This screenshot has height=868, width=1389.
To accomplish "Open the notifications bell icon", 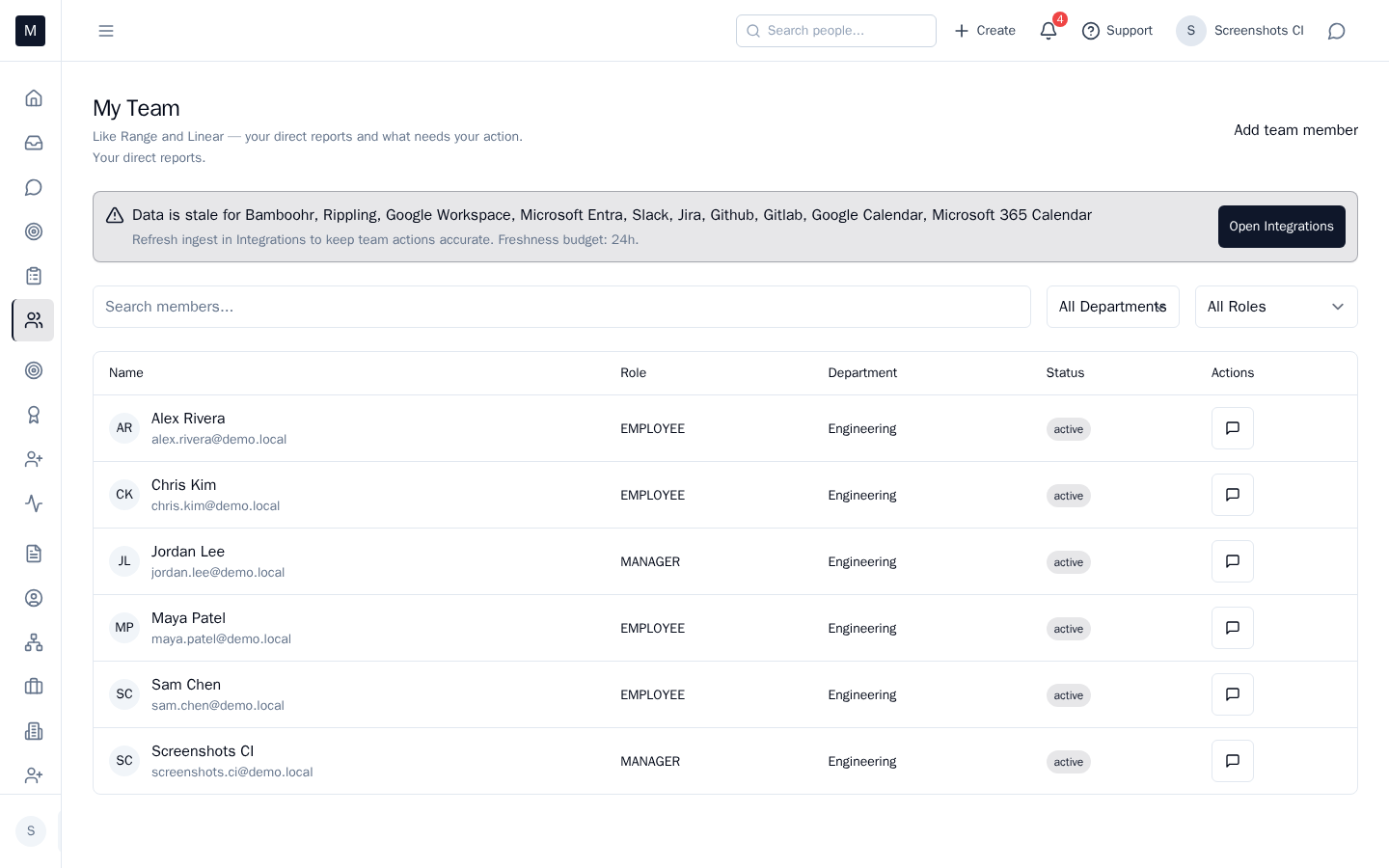I will coord(1049,31).
